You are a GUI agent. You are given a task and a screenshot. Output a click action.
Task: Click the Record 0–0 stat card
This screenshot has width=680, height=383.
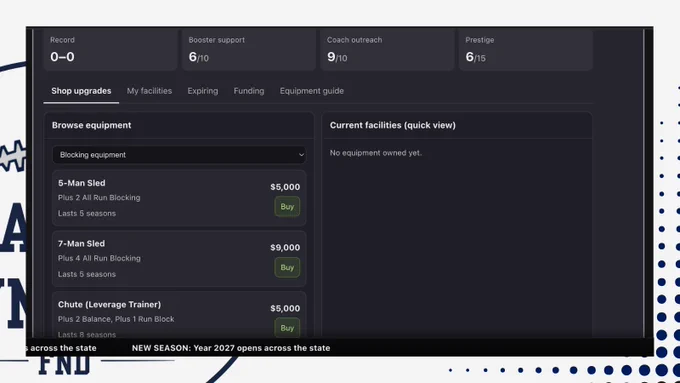coord(111,49)
